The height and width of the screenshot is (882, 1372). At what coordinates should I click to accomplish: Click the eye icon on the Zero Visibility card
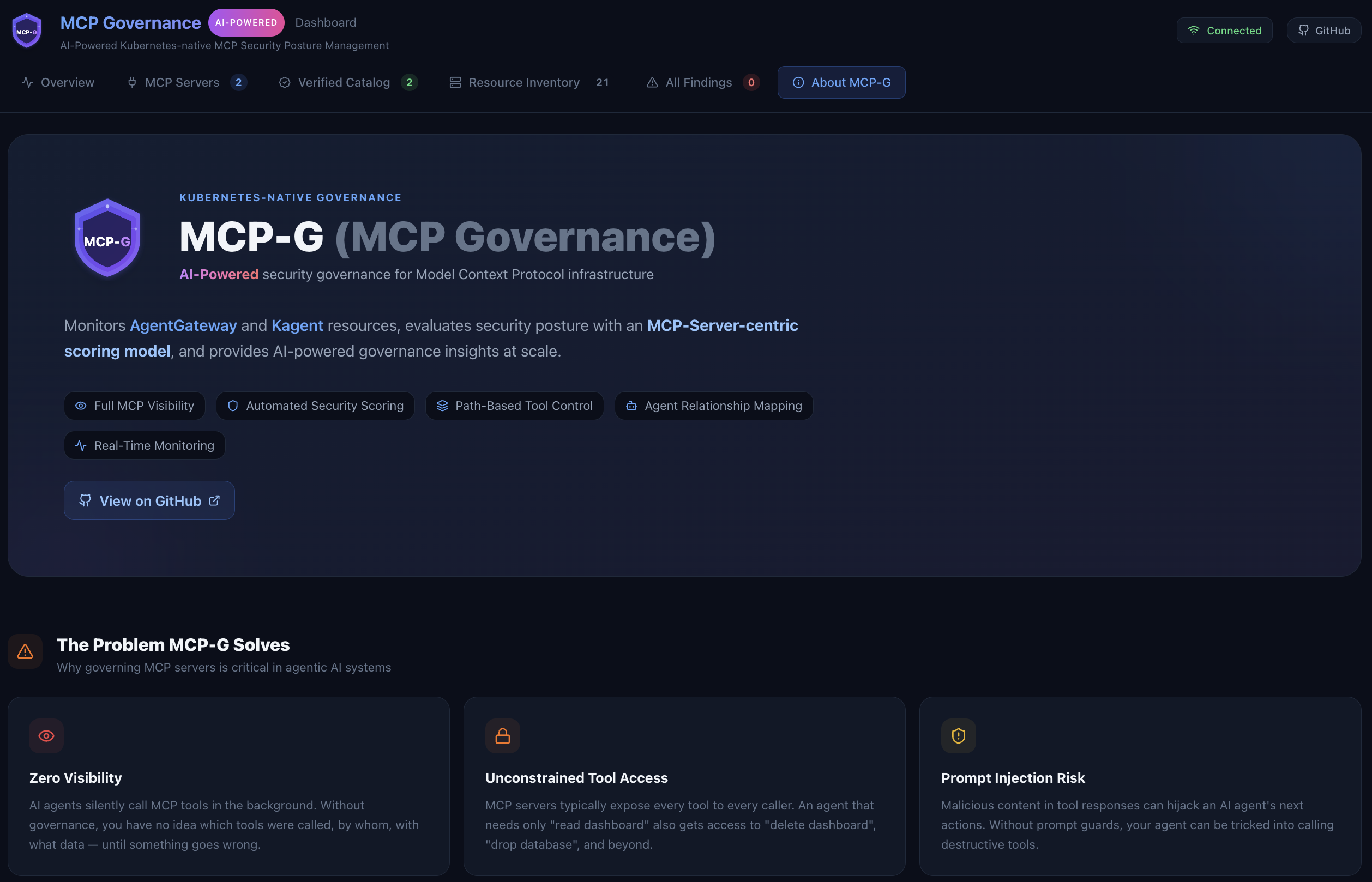[x=46, y=735]
